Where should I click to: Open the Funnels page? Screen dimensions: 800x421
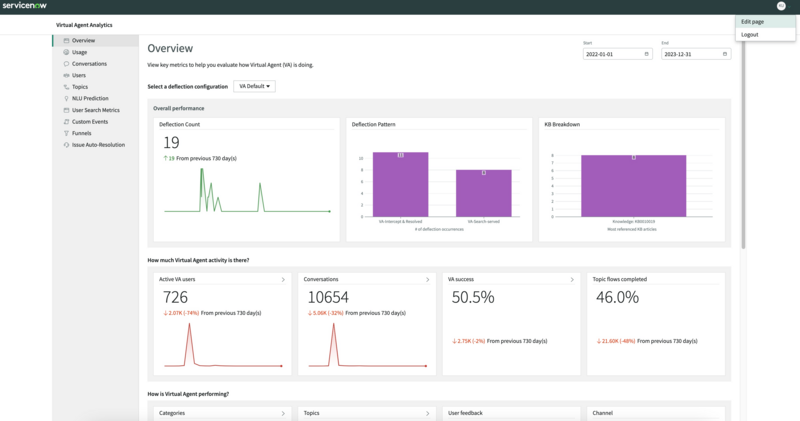coord(95,133)
